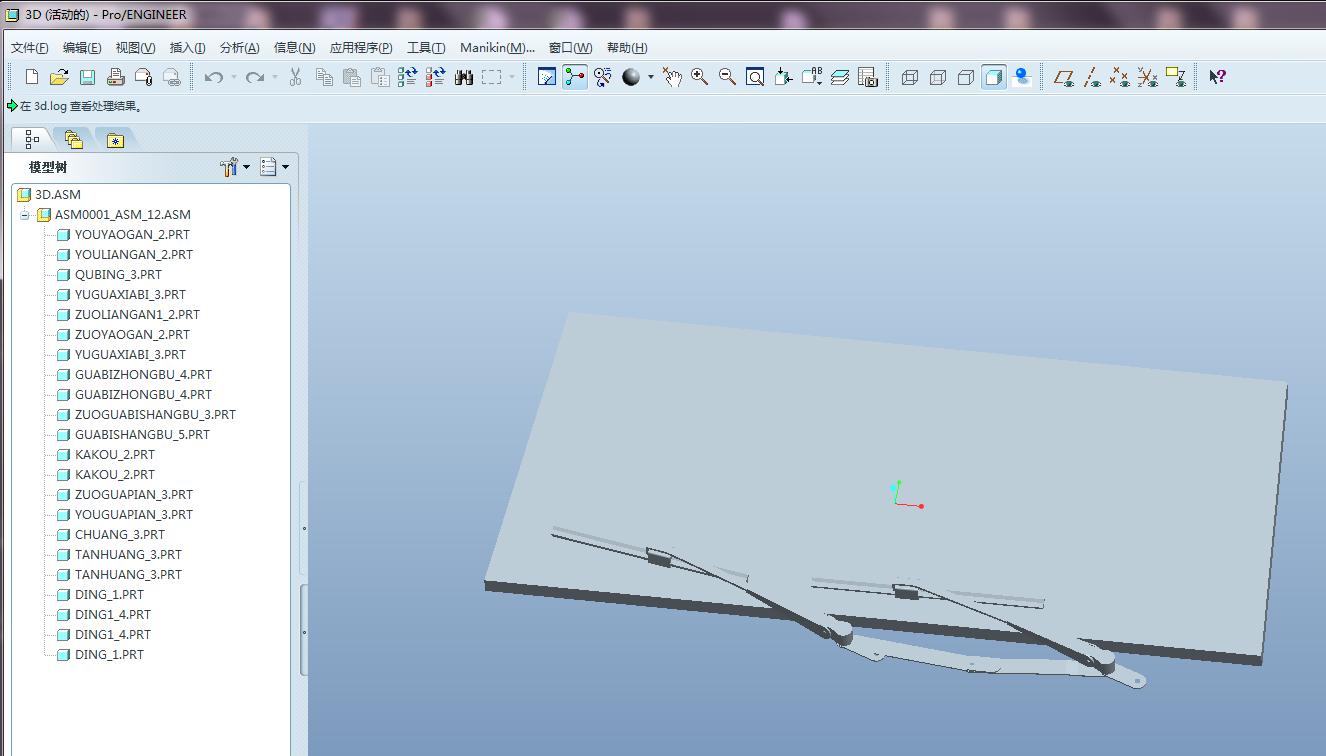The image size is (1326, 756).
Task: Open the selection box dropdown arrow
Action: click(512, 77)
